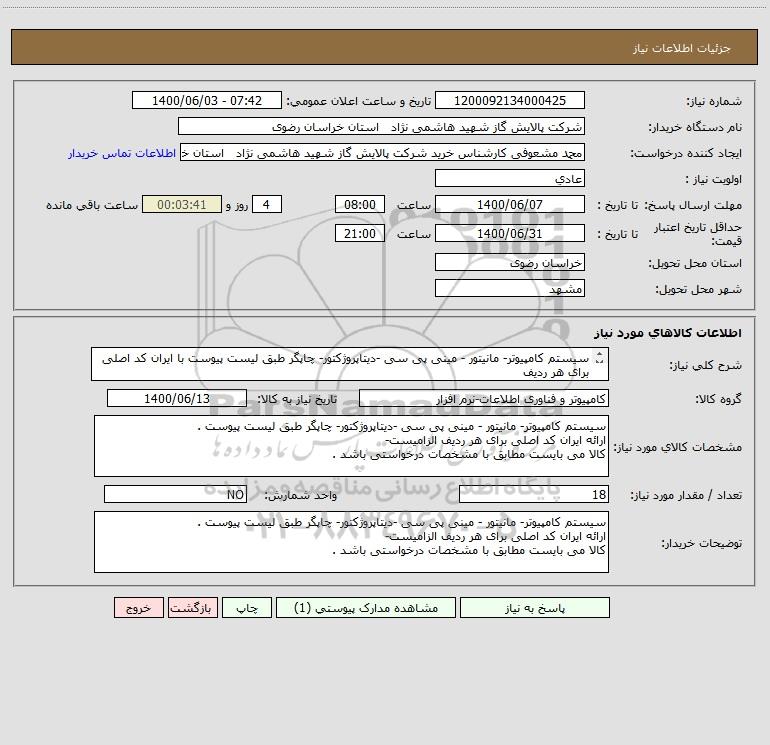Click the announcement date field 1400/06/03 - 07:42
770x745 pixels.
207,100
